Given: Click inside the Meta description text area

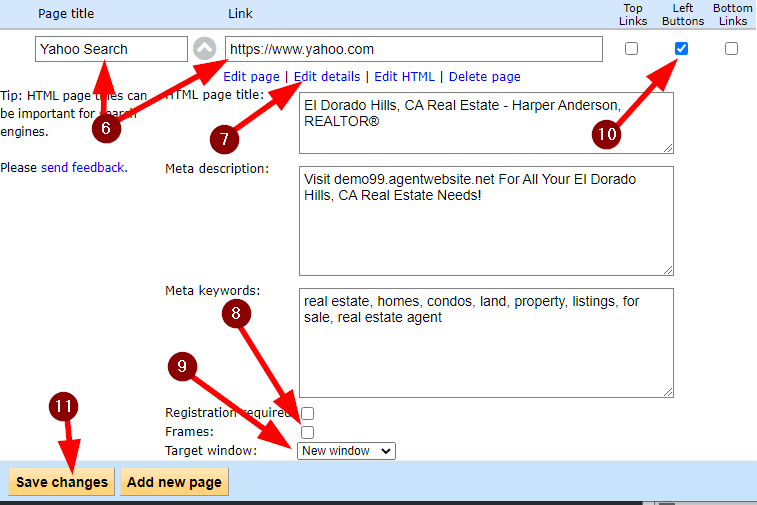Looking at the screenshot, I should click(x=485, y=220).
